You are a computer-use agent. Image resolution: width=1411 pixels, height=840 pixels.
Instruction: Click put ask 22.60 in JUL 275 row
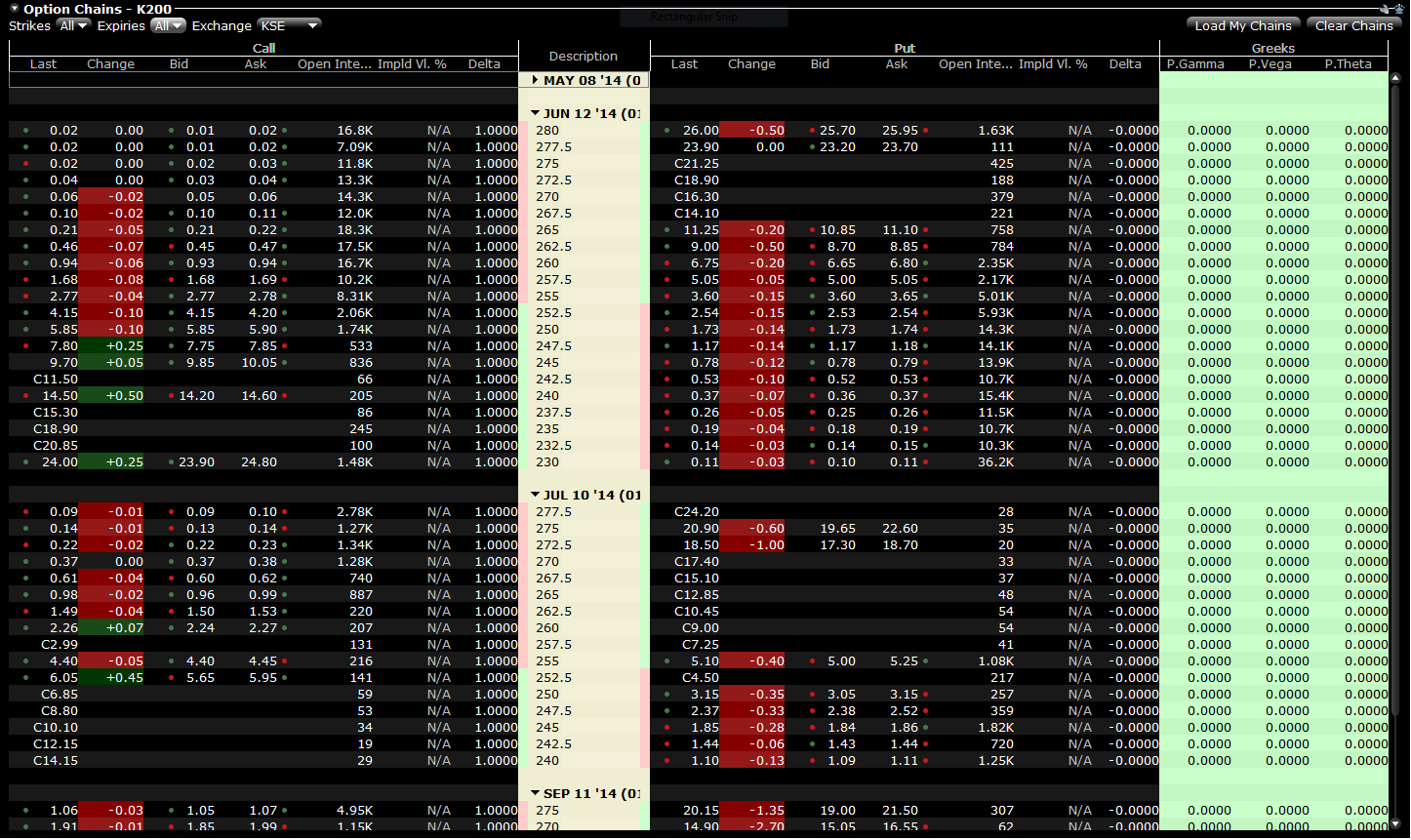coord(900,529)
